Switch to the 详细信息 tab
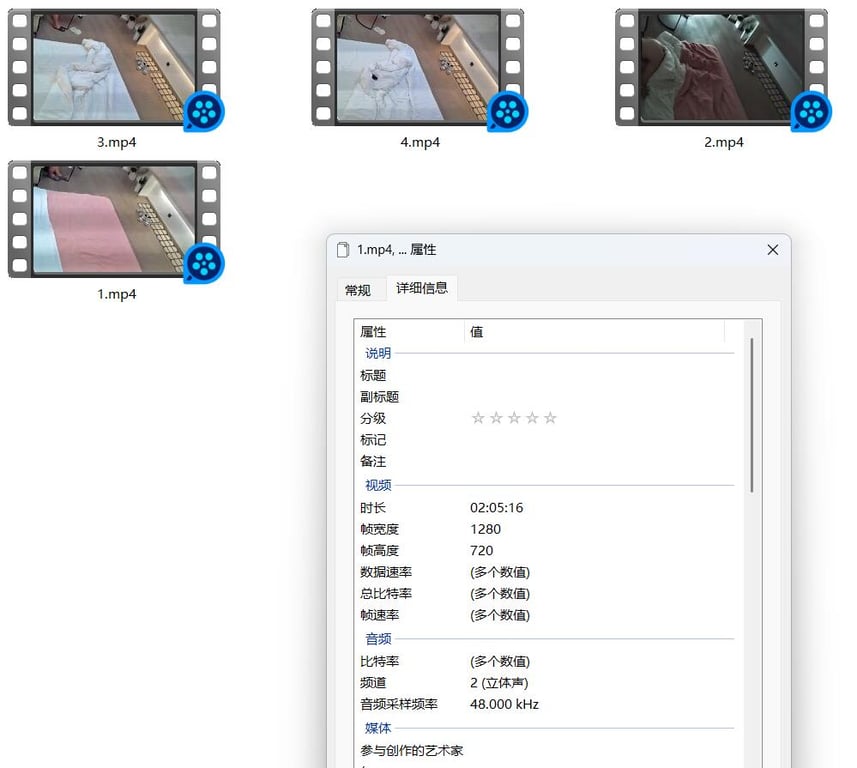 point(422,288)
